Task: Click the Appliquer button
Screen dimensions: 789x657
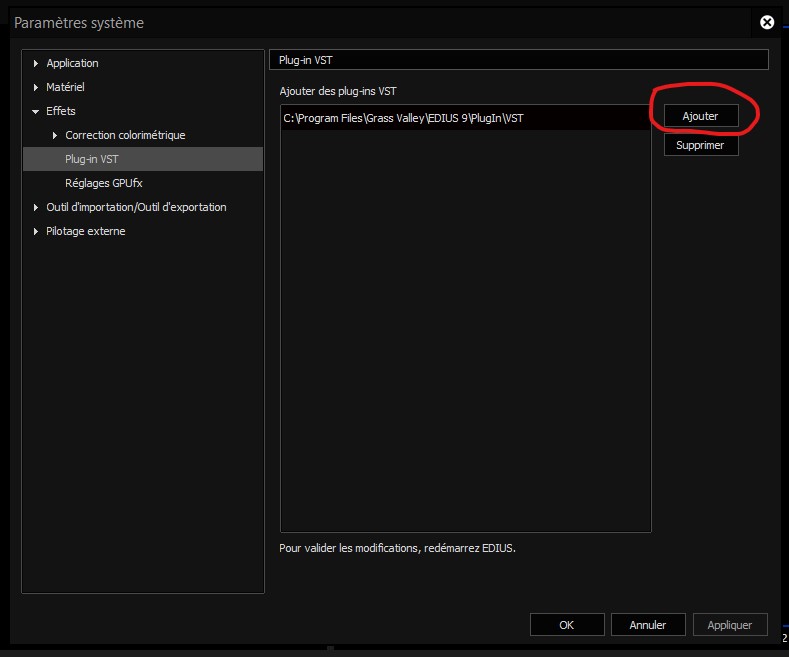Action: pyautogui.click(x=730, y=625)
